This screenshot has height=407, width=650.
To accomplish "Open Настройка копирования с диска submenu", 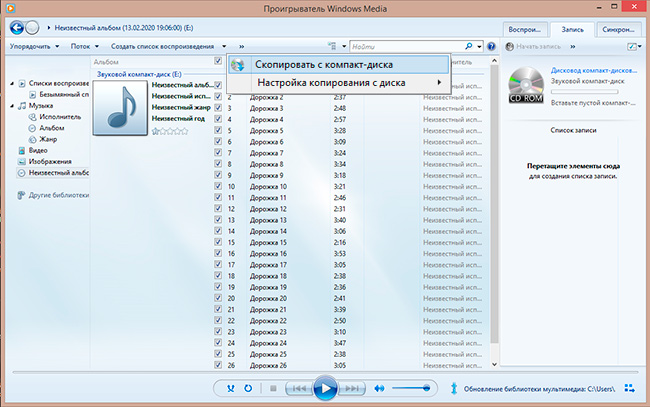I will coord(338,83).
